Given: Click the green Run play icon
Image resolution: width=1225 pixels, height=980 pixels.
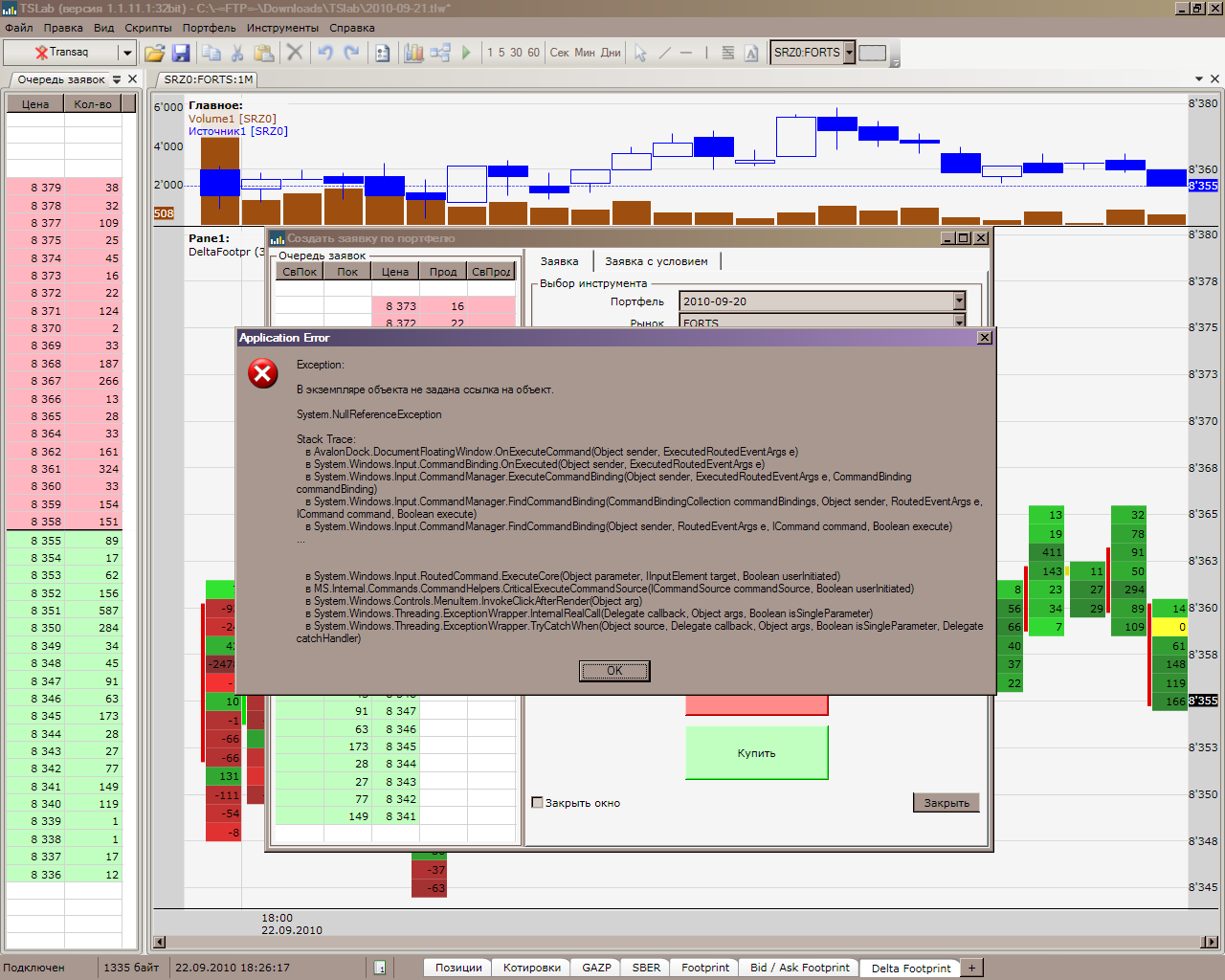Looking at the screenshot, I should 466,53.
